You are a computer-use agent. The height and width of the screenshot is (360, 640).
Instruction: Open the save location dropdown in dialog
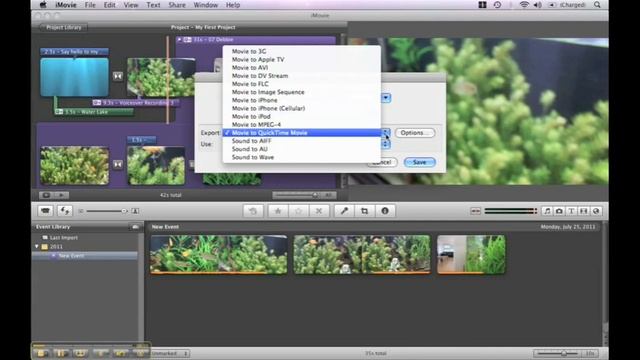point(386,98)
